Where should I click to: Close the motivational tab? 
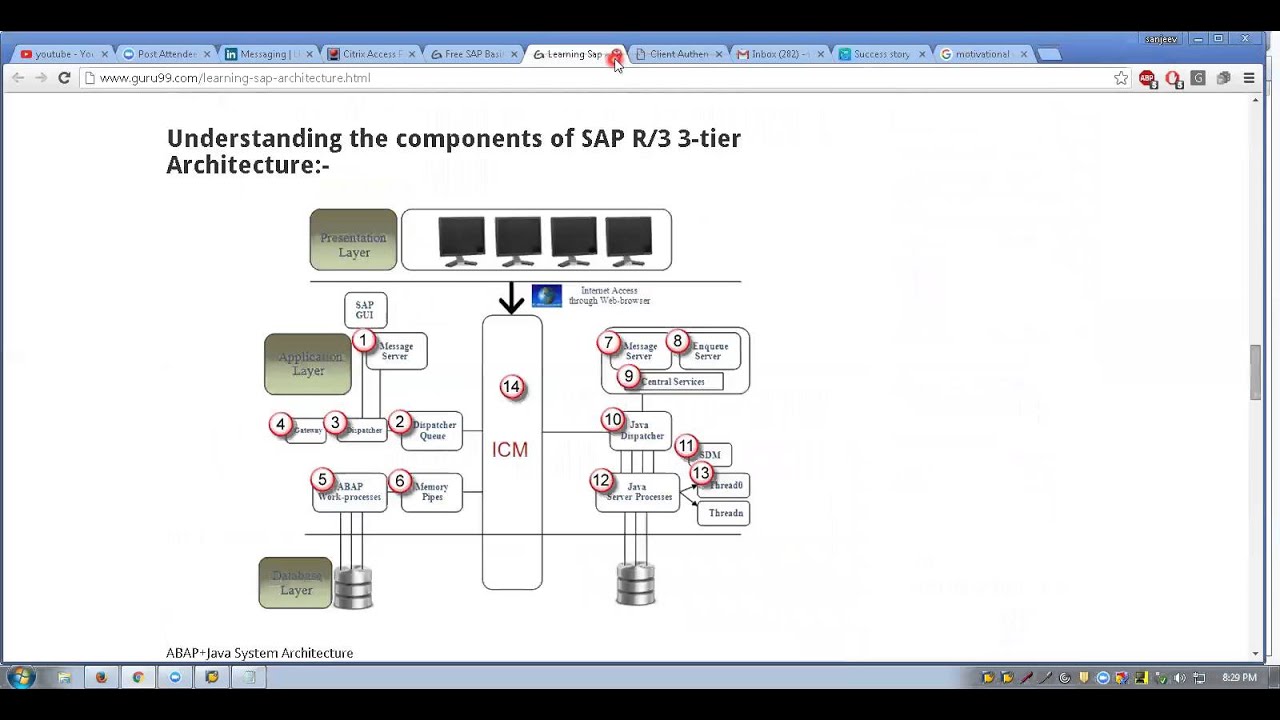[1024, 54]
